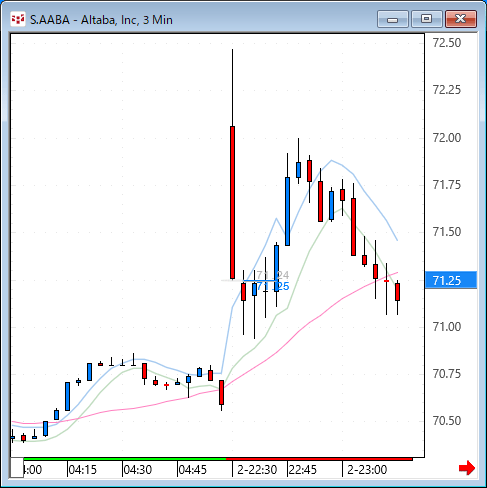Click the 04:15 time axis label
The height and width of the screenshot is (488, 487).
(x=82, y=470)
